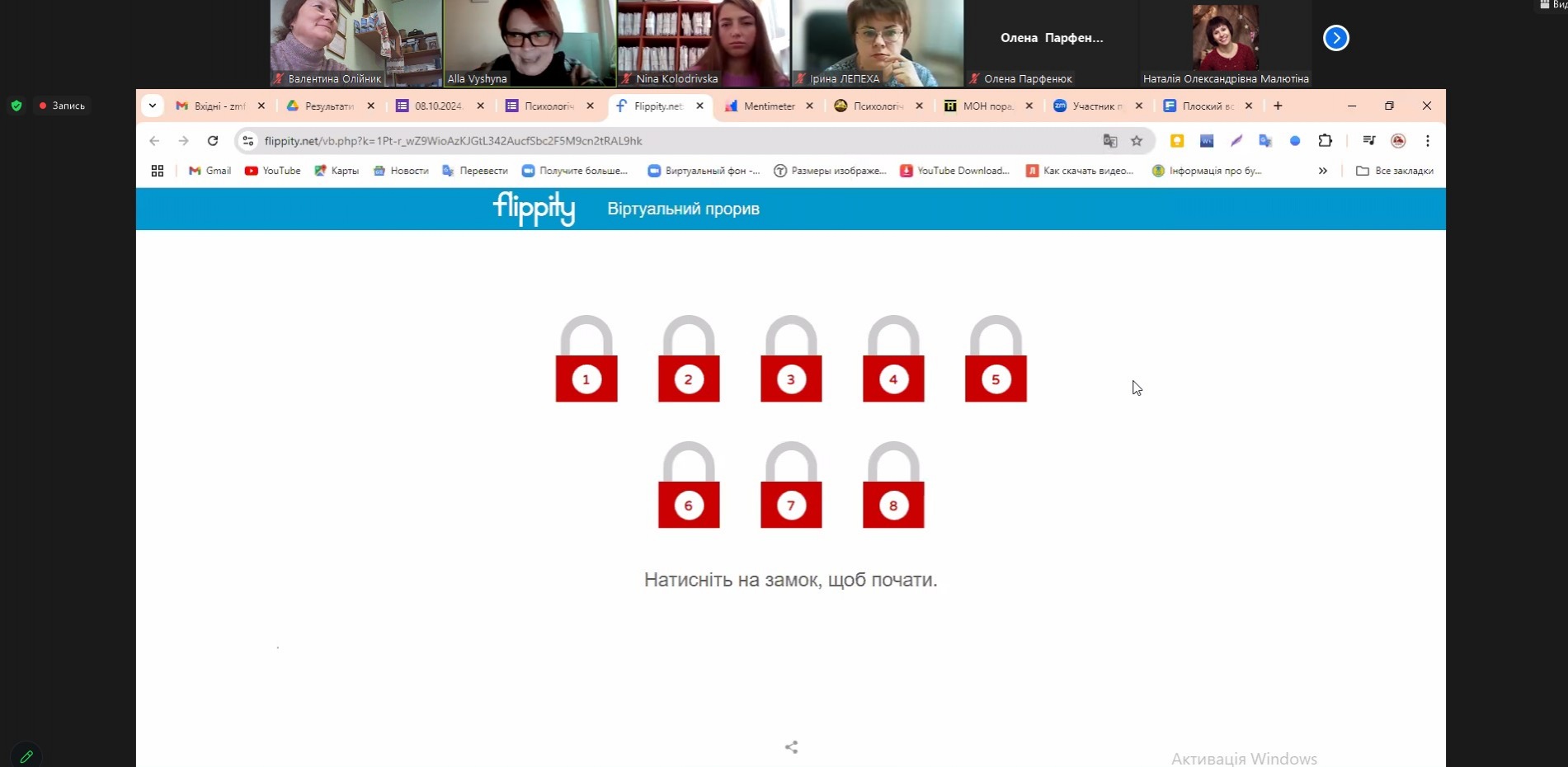Open the Chrome apps grid
1568x767 pixels.
(158, 171)
